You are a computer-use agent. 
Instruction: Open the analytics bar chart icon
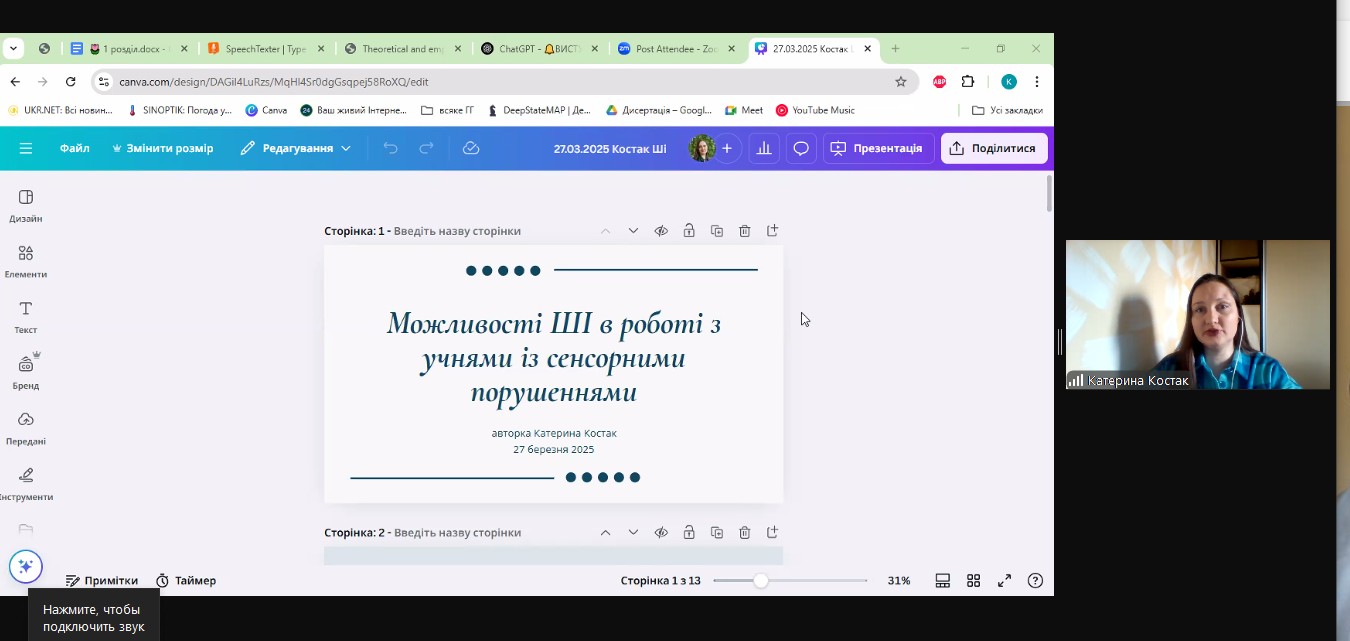coord(764,148)
